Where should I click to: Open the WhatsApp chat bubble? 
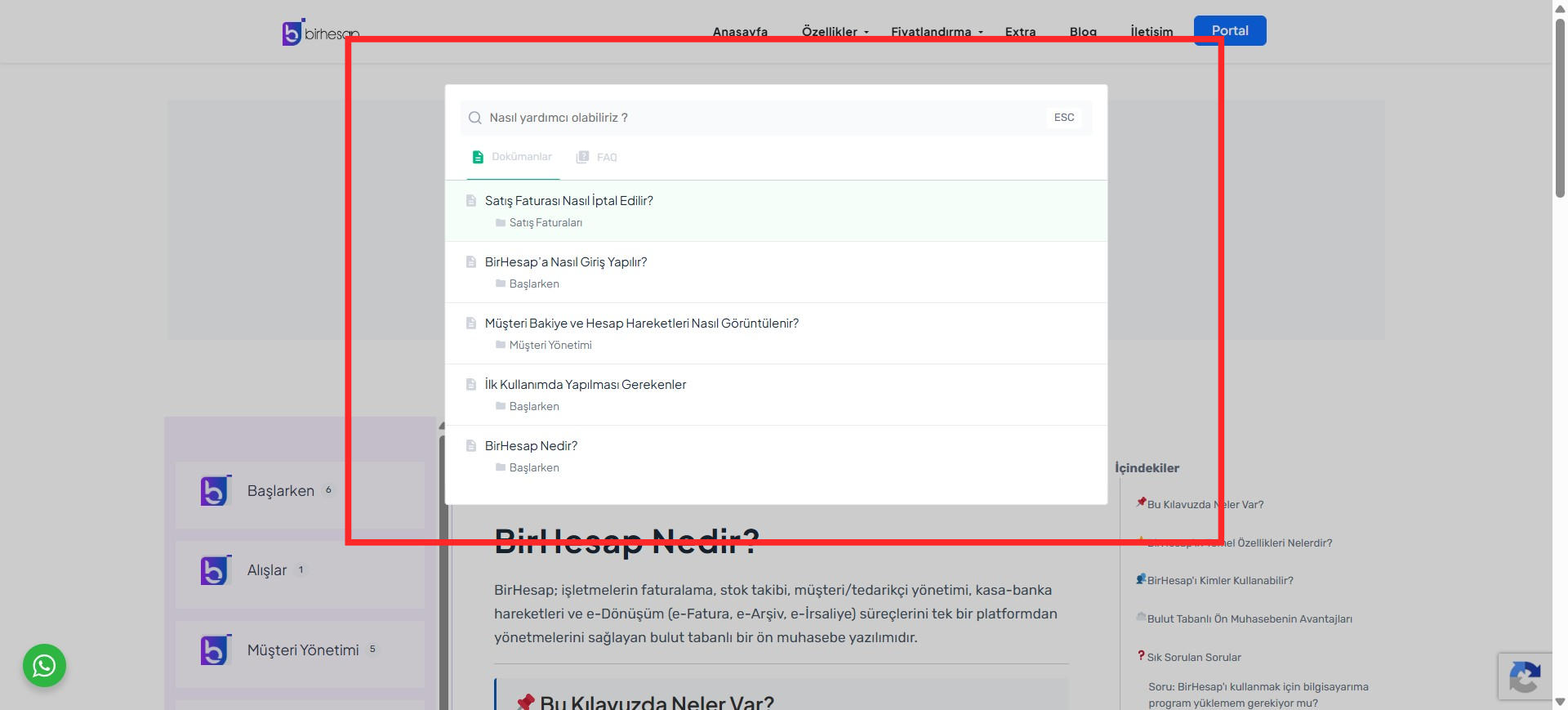44,666
